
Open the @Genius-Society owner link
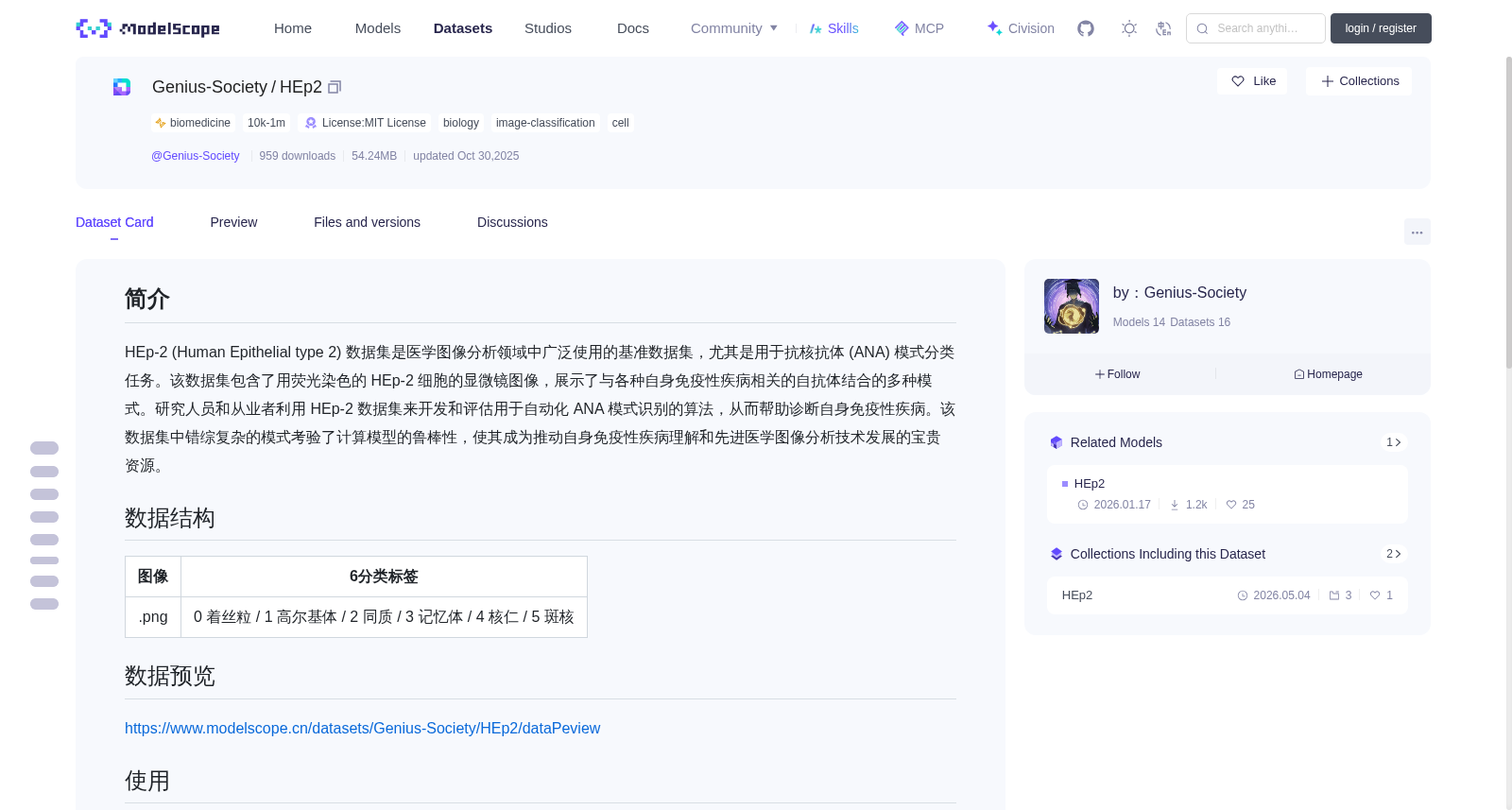(196, 156)
